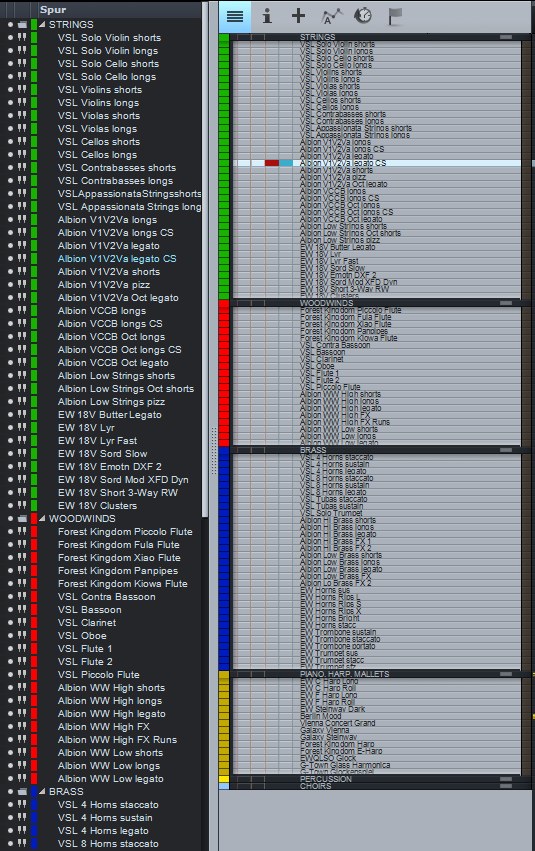Hide the VSL Bassoon track via its dot
This screenshot has width=535, height=851.
pos(10,609)
